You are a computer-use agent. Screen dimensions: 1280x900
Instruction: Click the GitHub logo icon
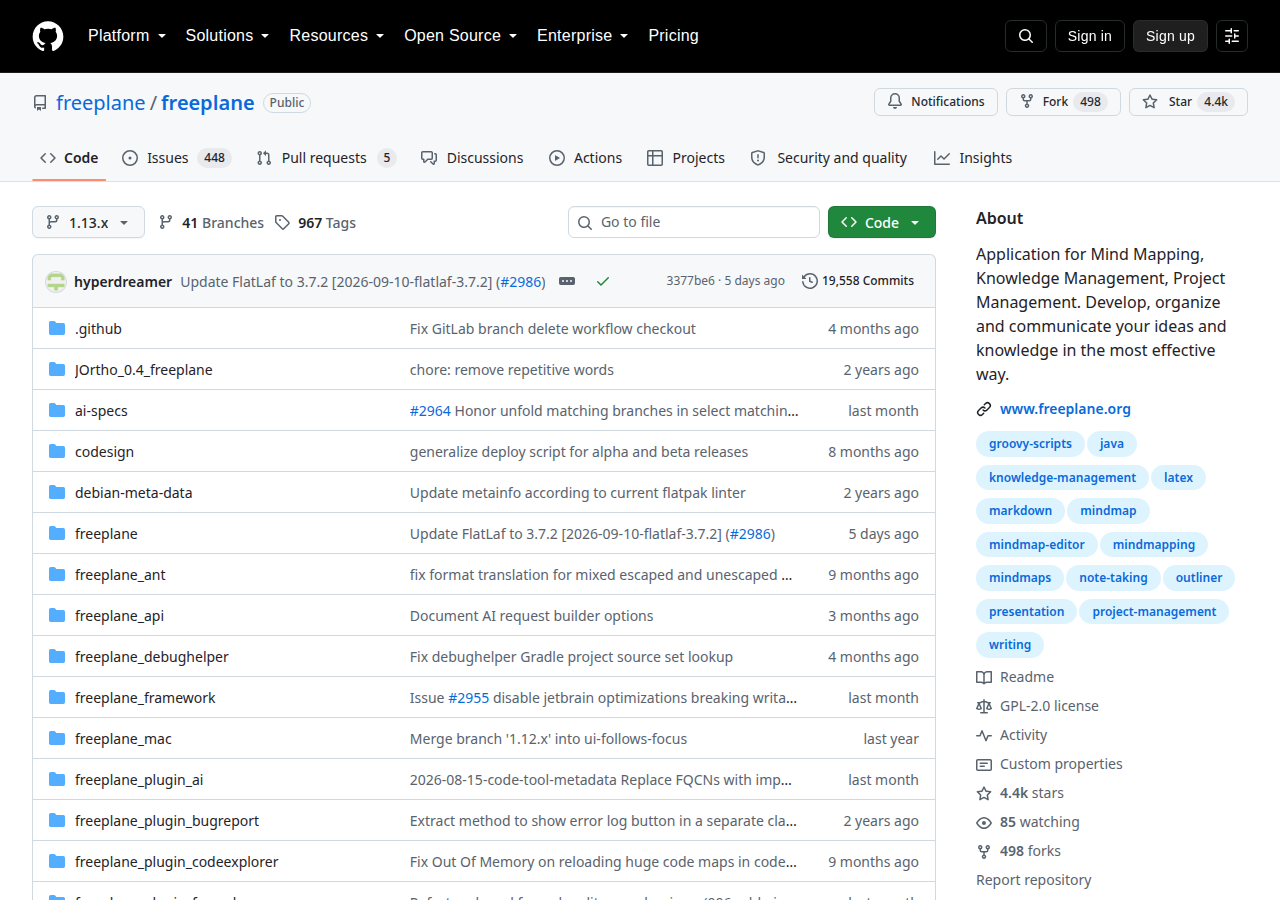48,36
